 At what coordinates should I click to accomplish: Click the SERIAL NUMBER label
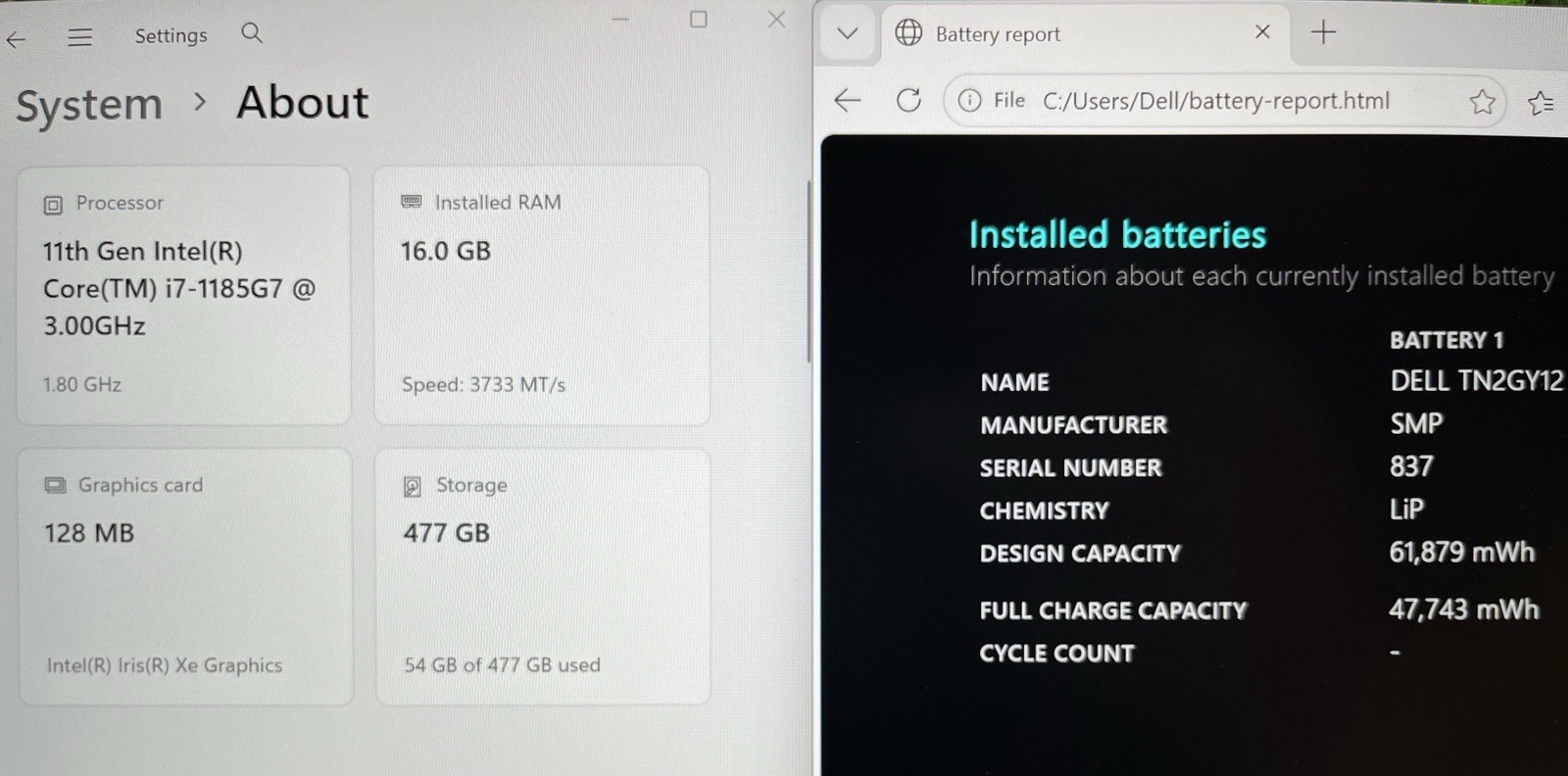(x=1070, y=468)
